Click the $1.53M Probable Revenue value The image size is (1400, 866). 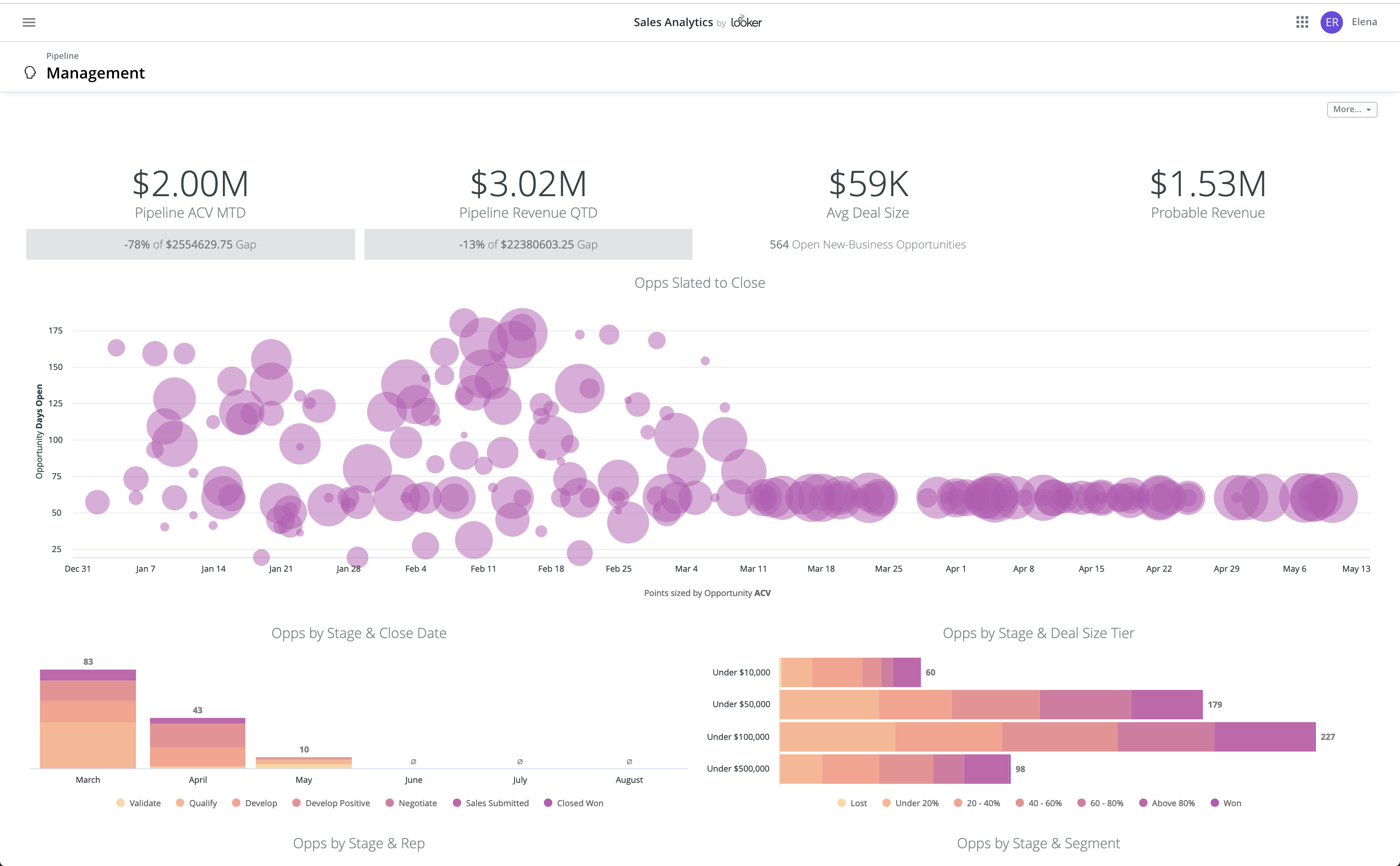coord(1207,184)
